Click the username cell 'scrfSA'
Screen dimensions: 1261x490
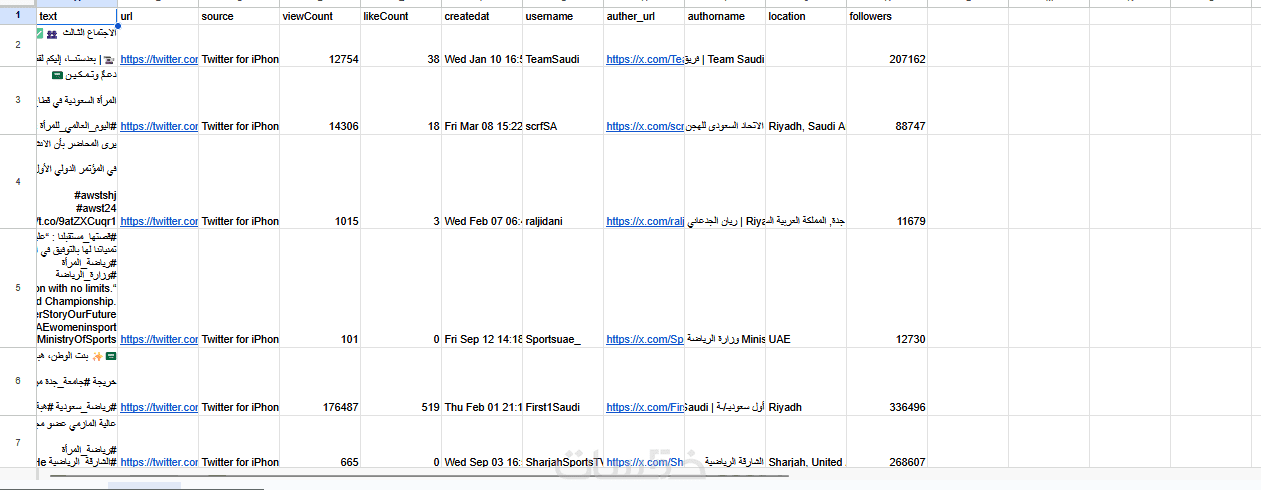click(x=563, y=127)
